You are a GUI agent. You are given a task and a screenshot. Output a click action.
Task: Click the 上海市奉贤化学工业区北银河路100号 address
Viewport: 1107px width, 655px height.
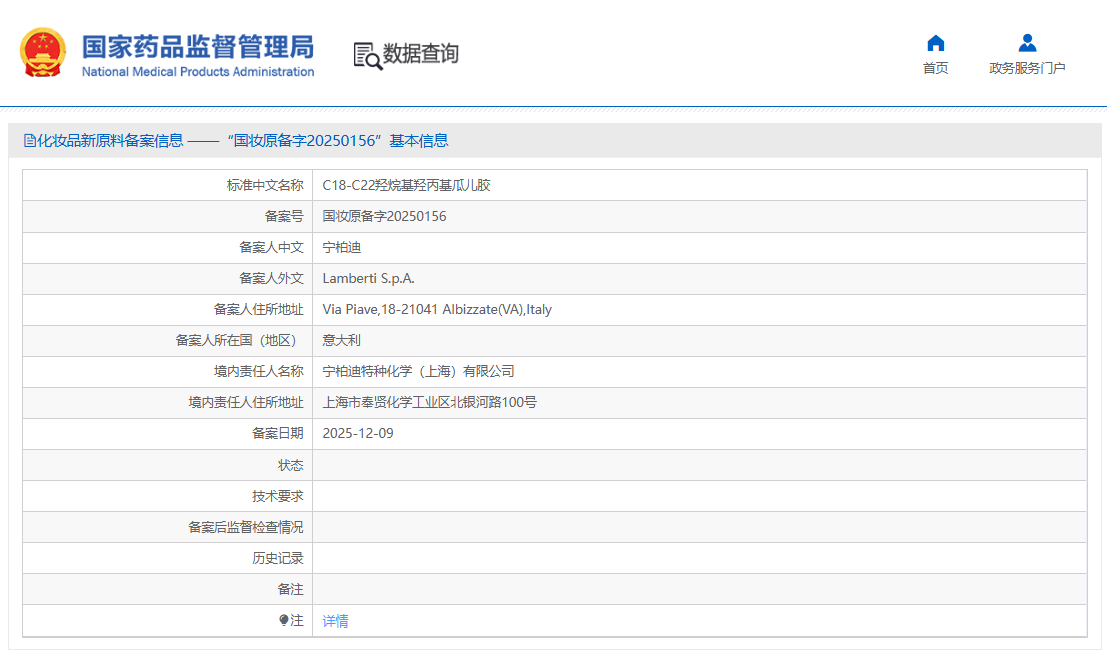coord(429,402)
